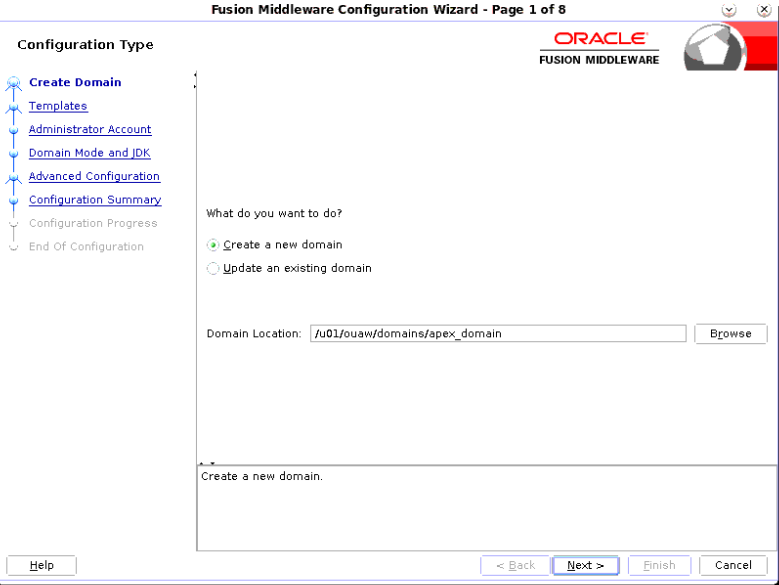
Task: Click the Advanced Configuration step node icon
Action: (x=13, y=178)
